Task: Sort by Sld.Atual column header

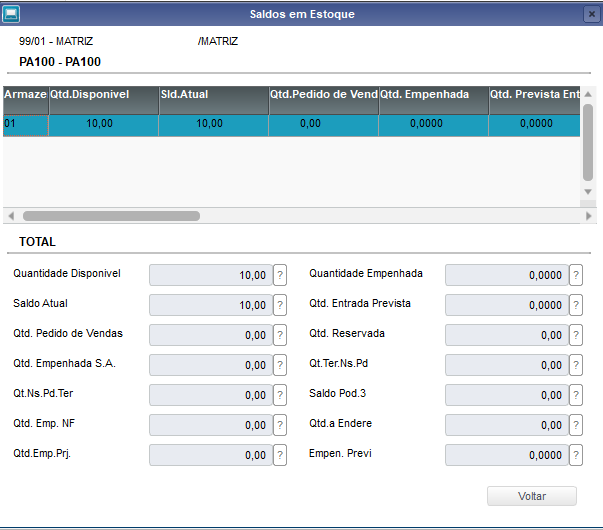Action: click(x=214, y=100)
